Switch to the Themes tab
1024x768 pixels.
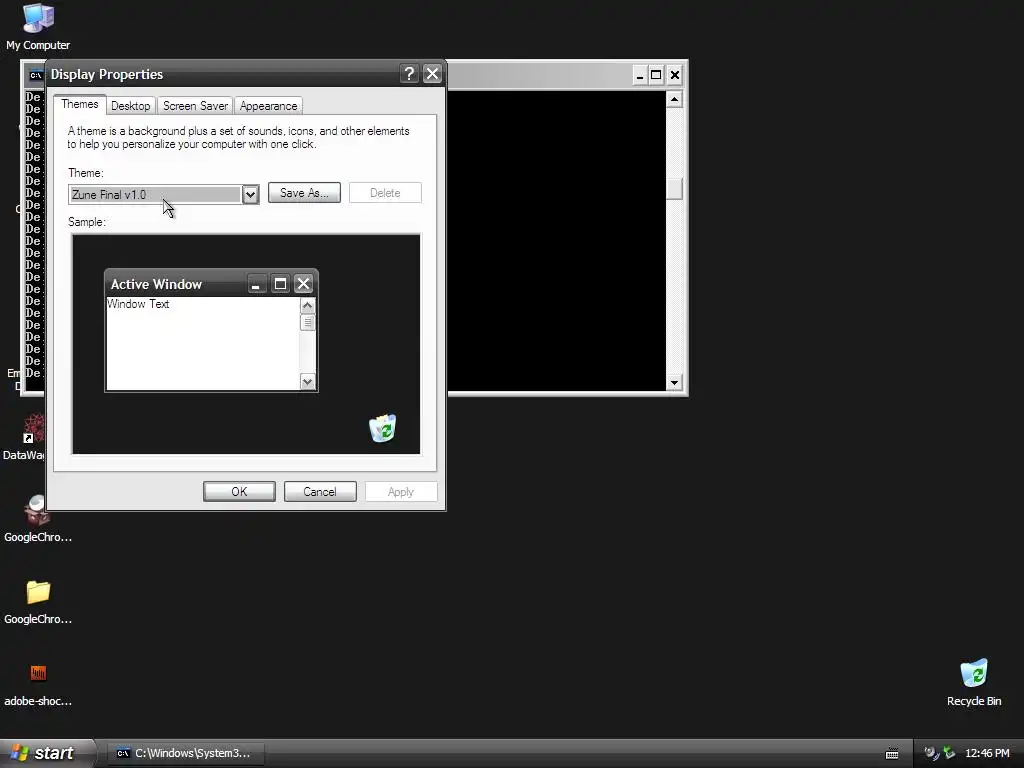[x=80, y=104]
